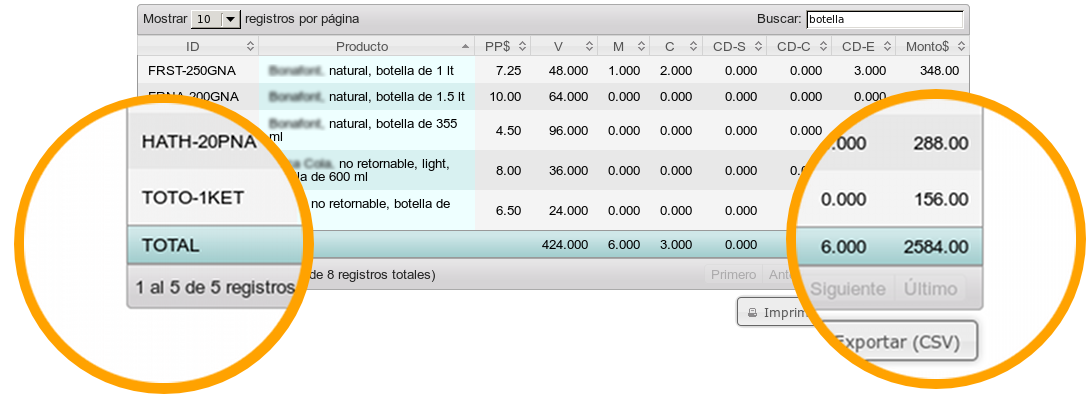1091x399 pixels.
Task: Click the 2584.00 total amount
Action: coord(936,247)
